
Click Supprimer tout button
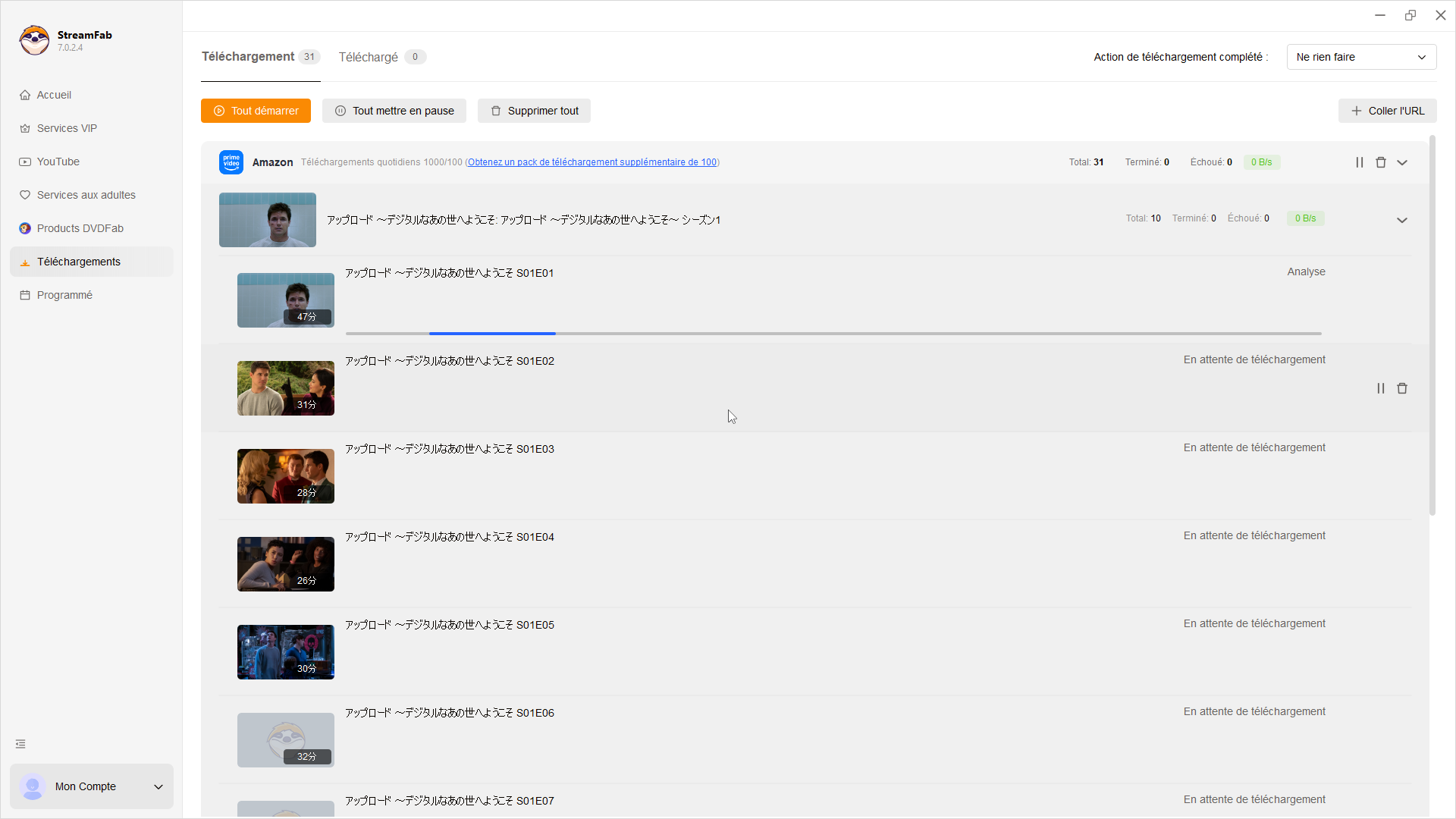tap(534, 111)
